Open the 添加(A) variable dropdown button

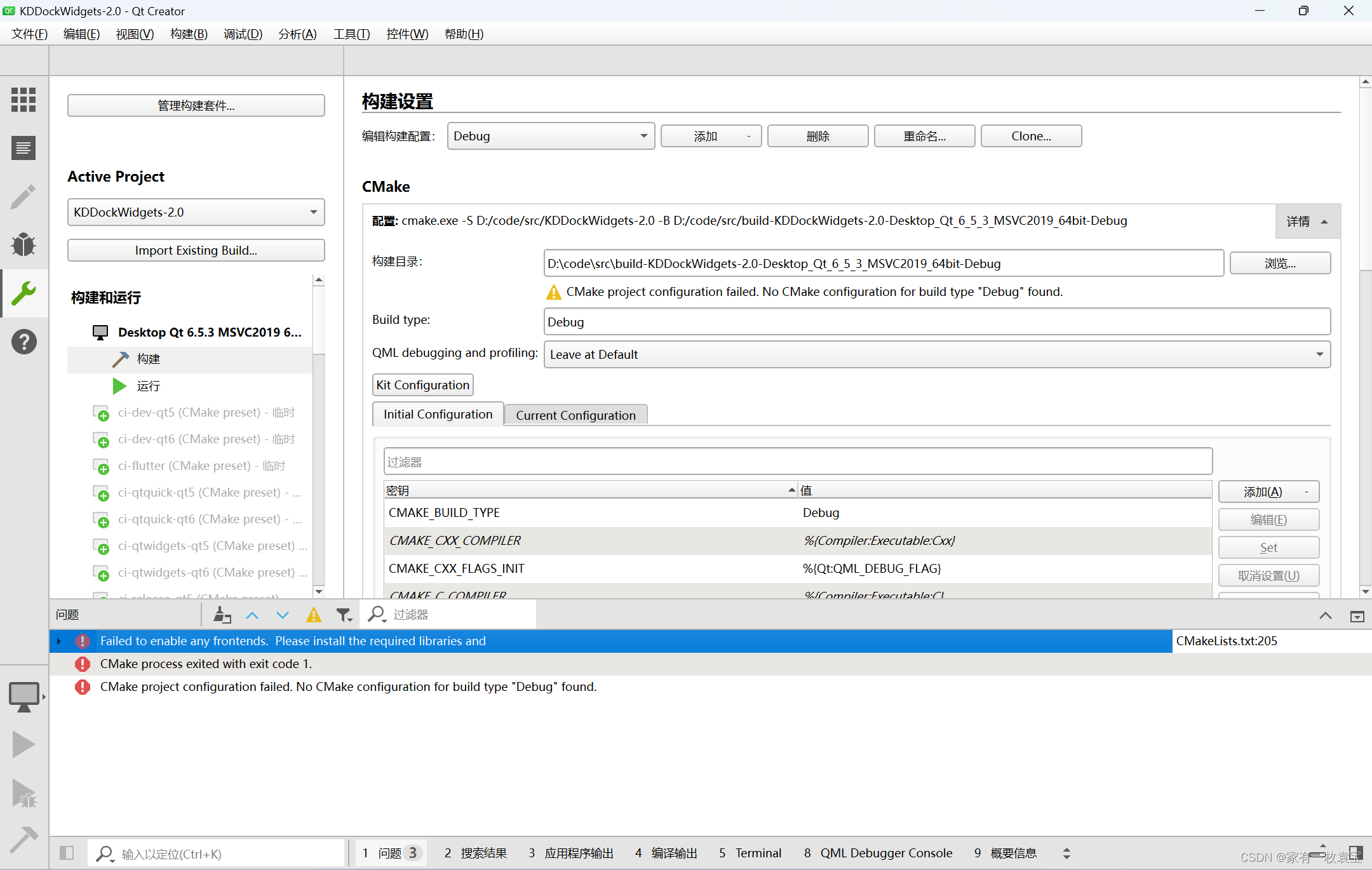point(1268,492)
